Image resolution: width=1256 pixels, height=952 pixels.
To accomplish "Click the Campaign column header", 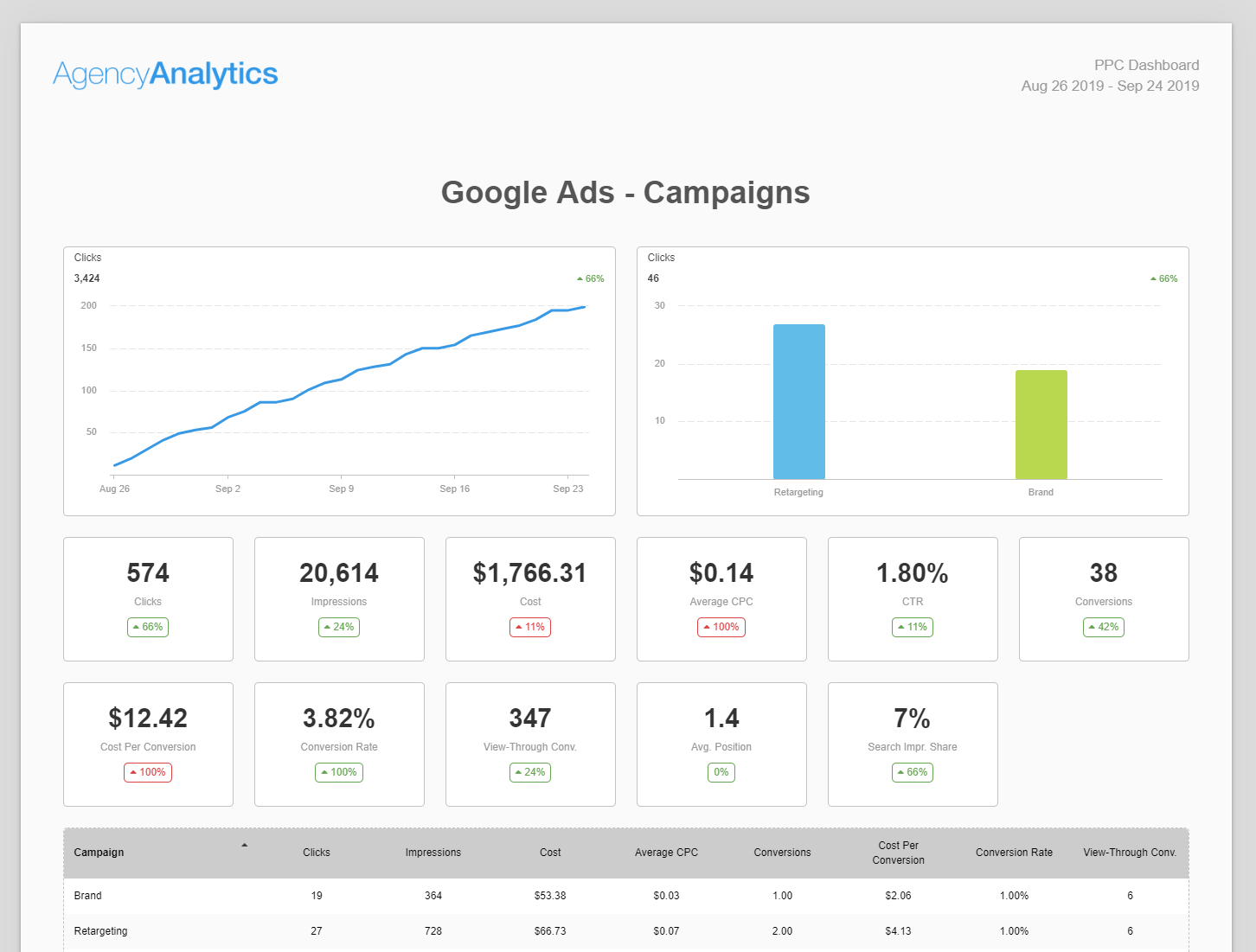I will click(x=99, y=853).
